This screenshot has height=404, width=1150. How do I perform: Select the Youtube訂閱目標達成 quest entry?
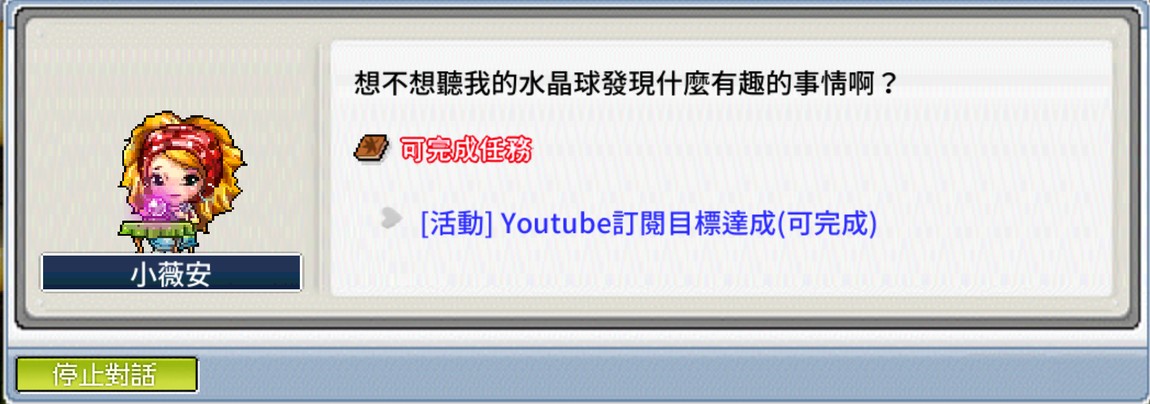tap(649, 224)
